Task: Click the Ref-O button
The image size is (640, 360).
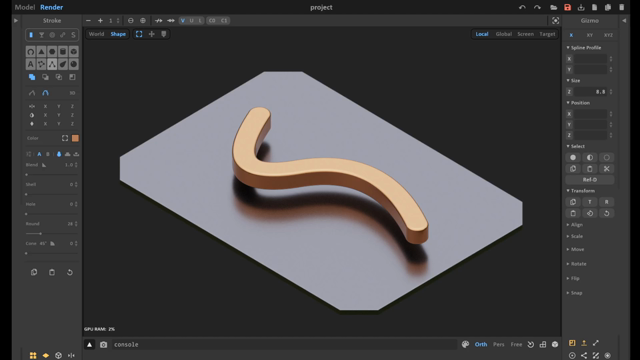Action: pos(590,180)
